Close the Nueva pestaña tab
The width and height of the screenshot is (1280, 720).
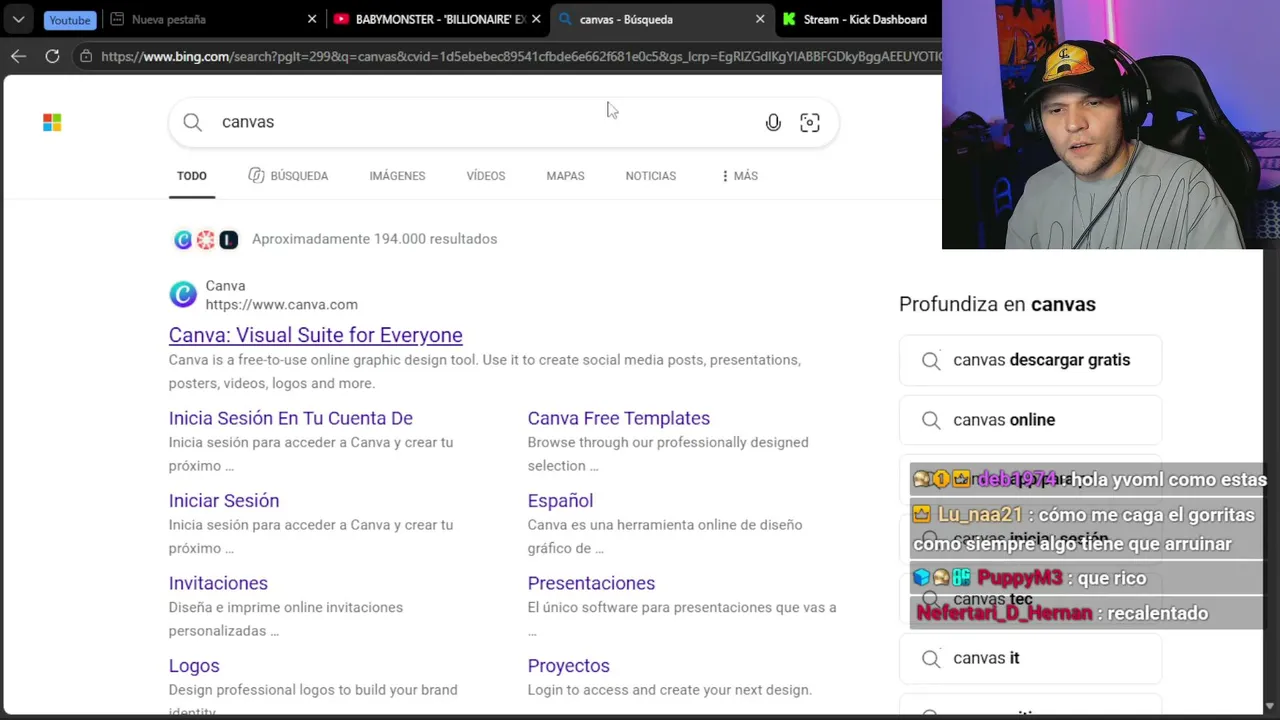[x=312, y=19]
